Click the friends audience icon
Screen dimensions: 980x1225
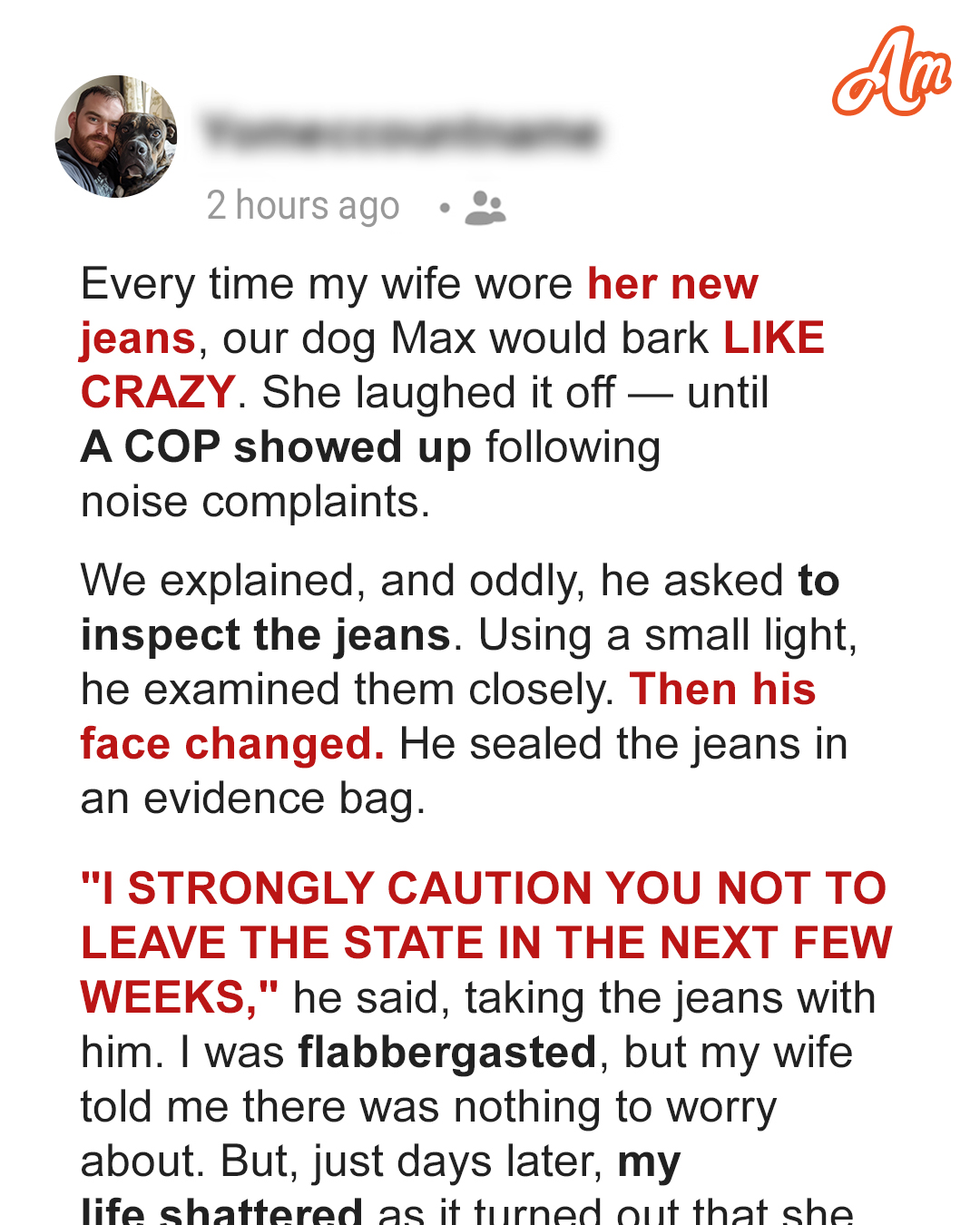click(485, 208)
